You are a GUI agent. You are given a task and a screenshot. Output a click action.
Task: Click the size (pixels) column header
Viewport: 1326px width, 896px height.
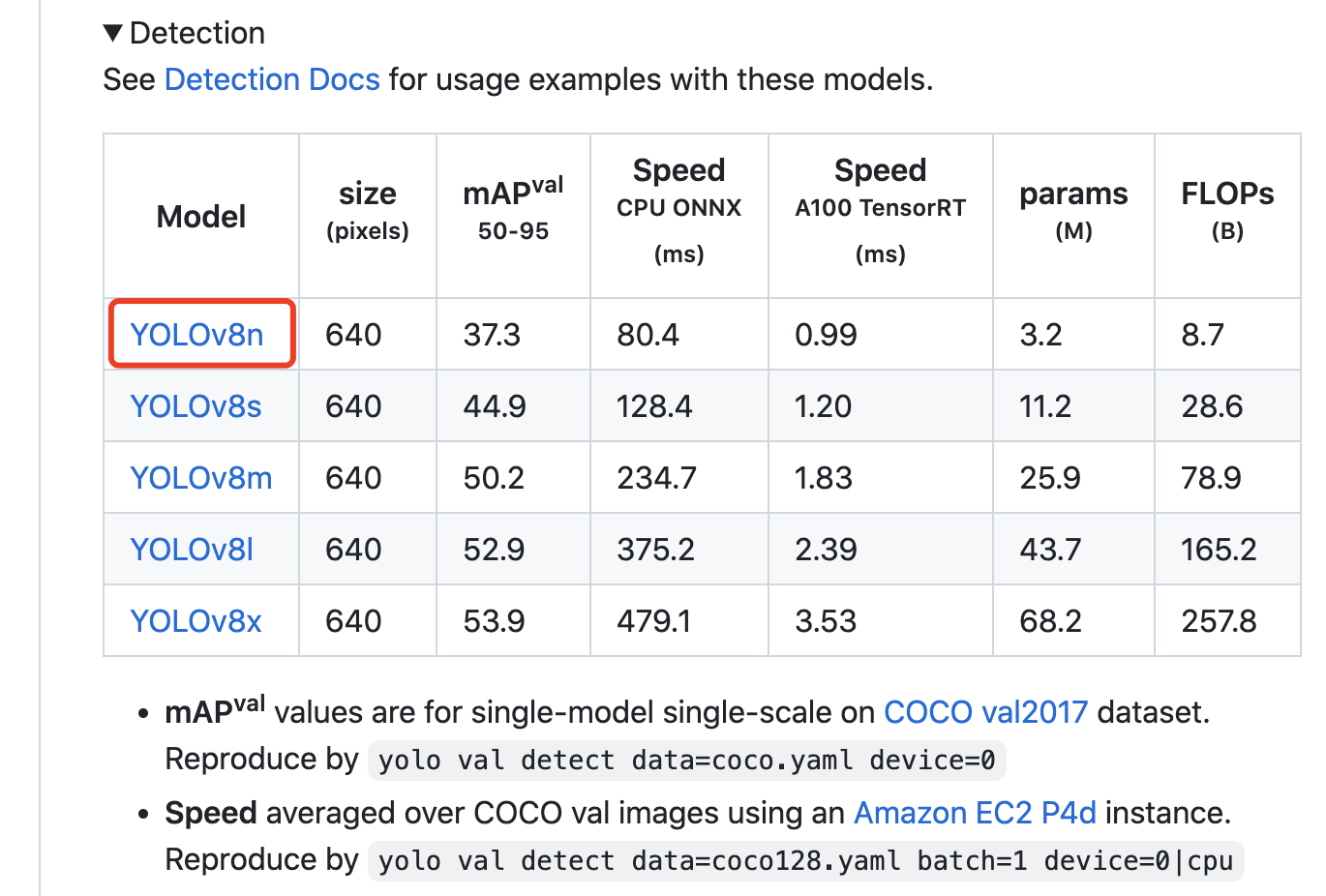[368, 210]
